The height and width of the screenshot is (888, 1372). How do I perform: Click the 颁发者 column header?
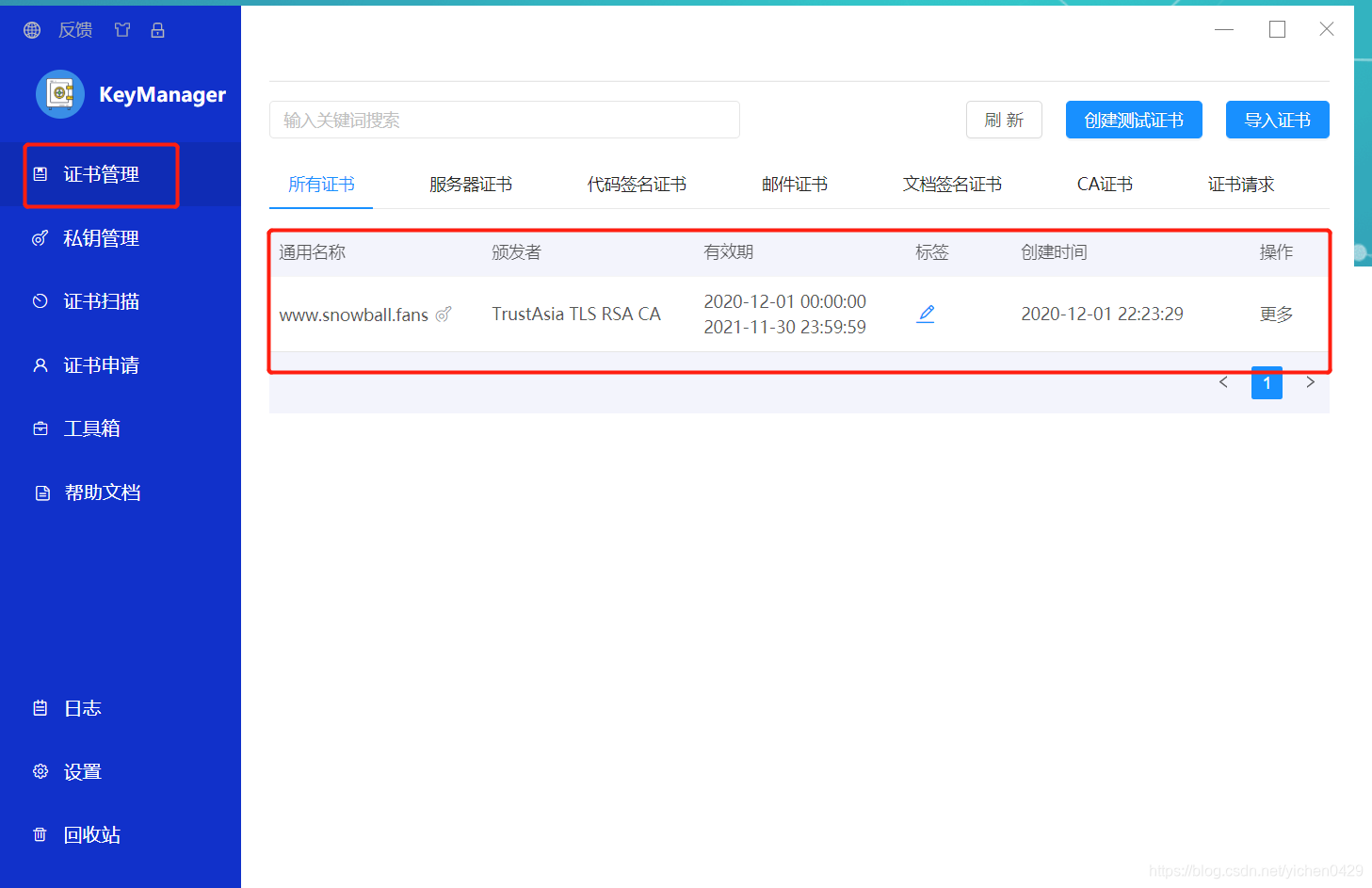(x=517, y=252)
